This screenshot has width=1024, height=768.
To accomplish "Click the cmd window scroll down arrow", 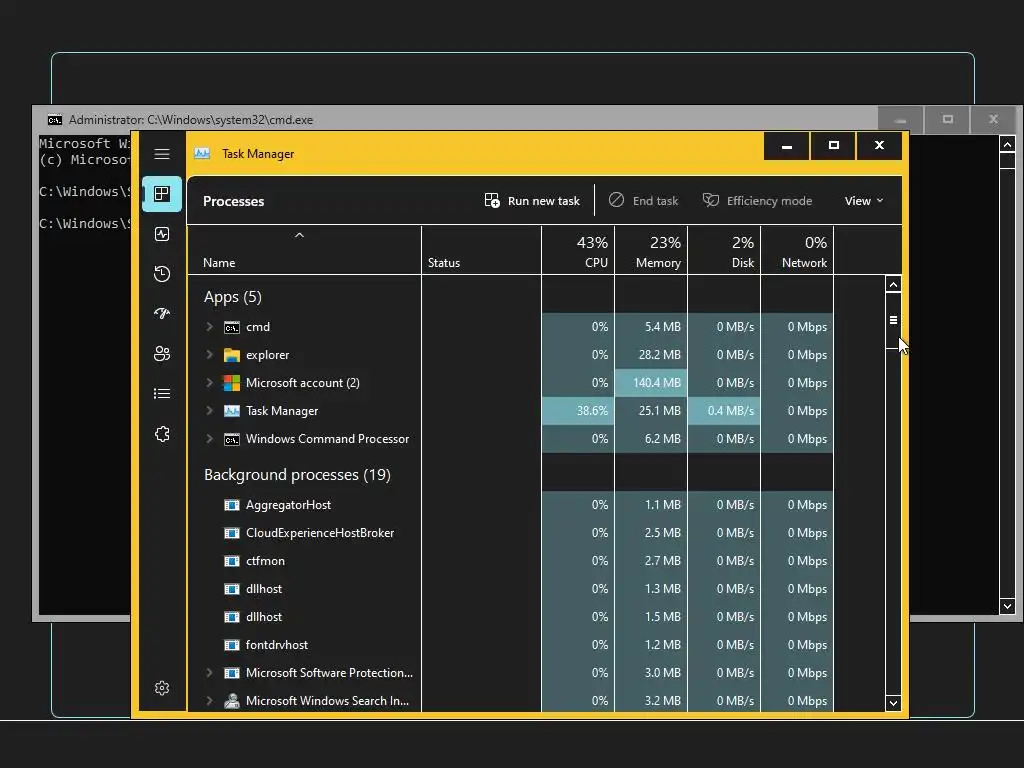I will (1007, 607).
